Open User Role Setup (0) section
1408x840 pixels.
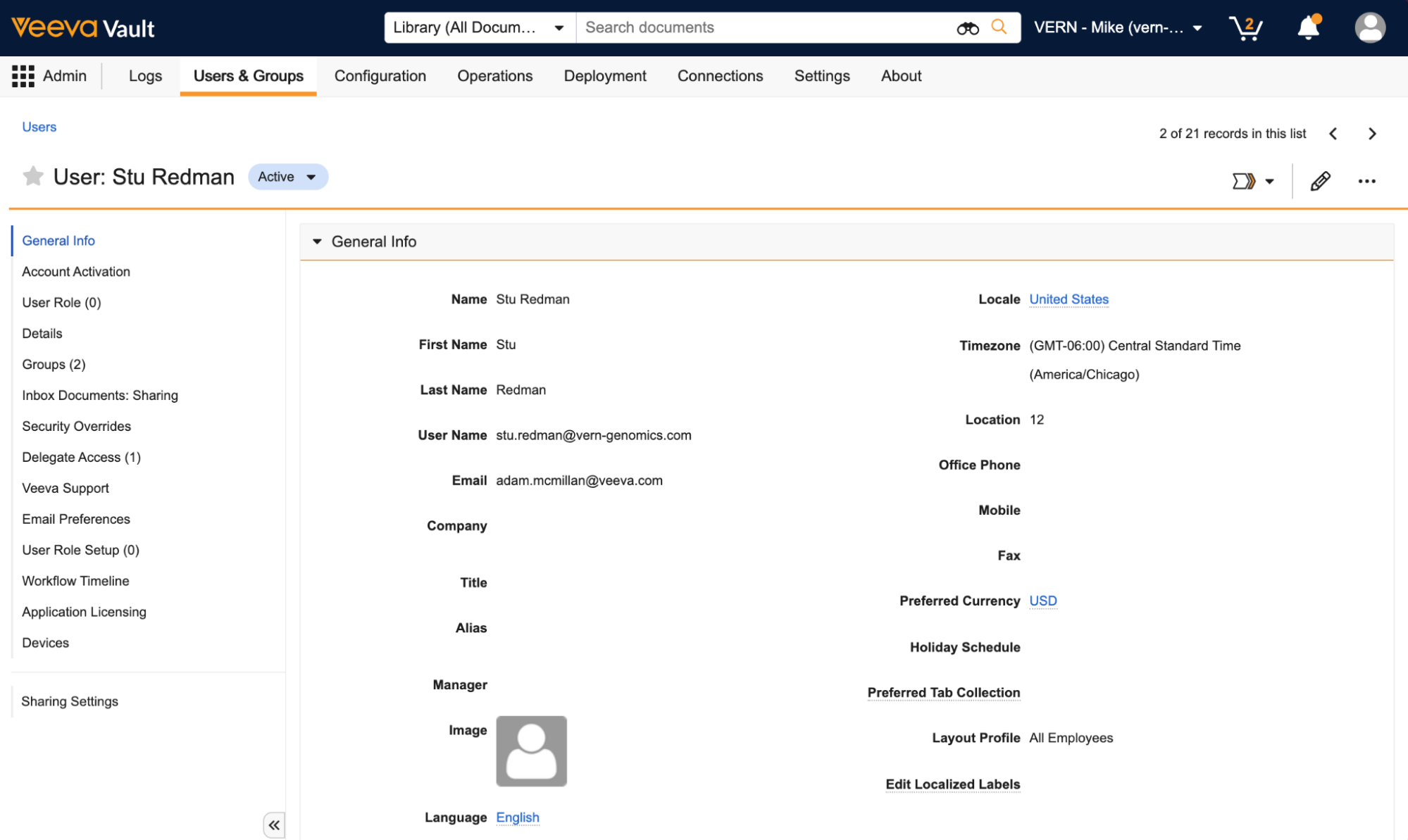80,551
